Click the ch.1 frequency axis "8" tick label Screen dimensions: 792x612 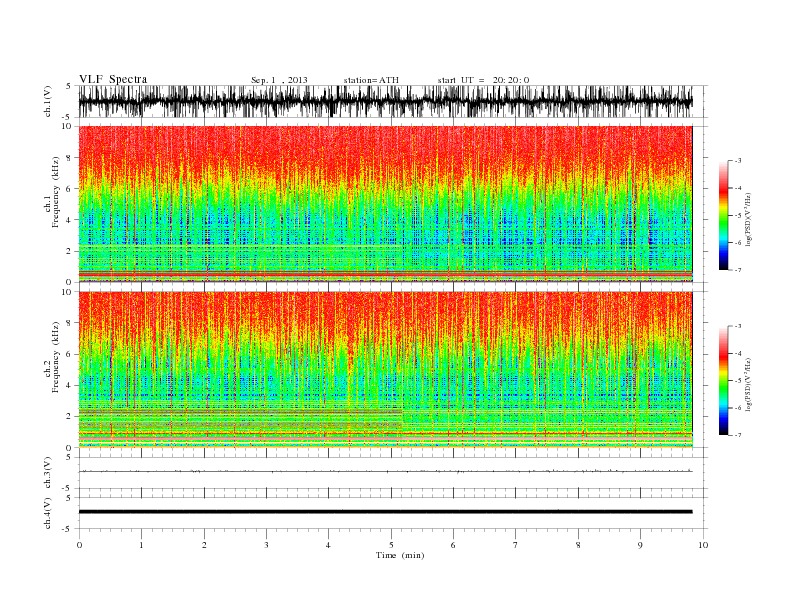click(x=69, y=158)
